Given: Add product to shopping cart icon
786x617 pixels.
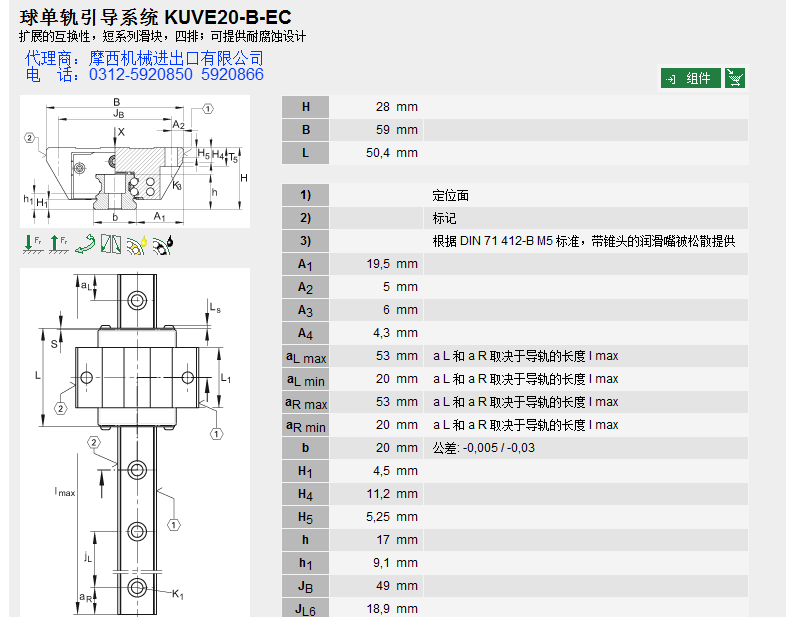Looking at the screenshot, I should click(x=735, y=78).
